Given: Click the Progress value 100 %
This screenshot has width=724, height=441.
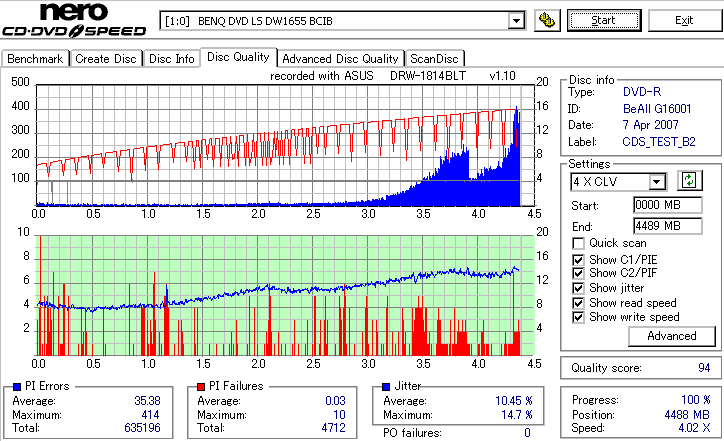Looking at the screenshot, I should pos(696,400).
